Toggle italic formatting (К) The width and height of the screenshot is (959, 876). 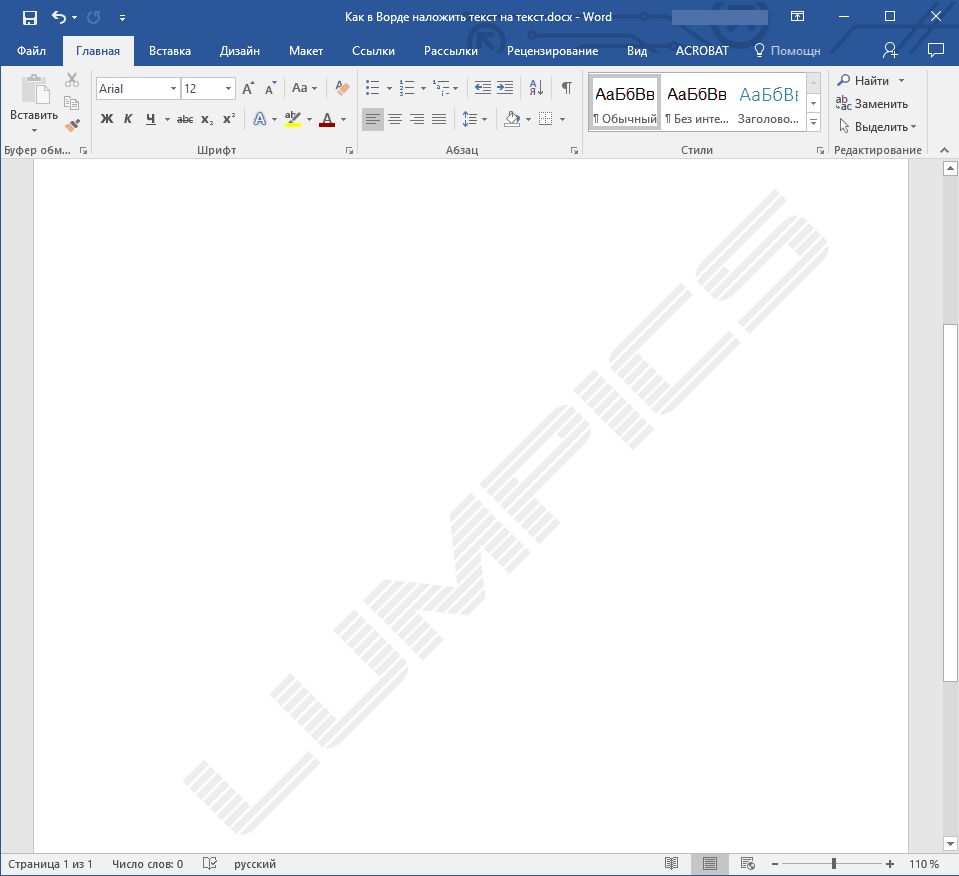(x=128, y=119)
